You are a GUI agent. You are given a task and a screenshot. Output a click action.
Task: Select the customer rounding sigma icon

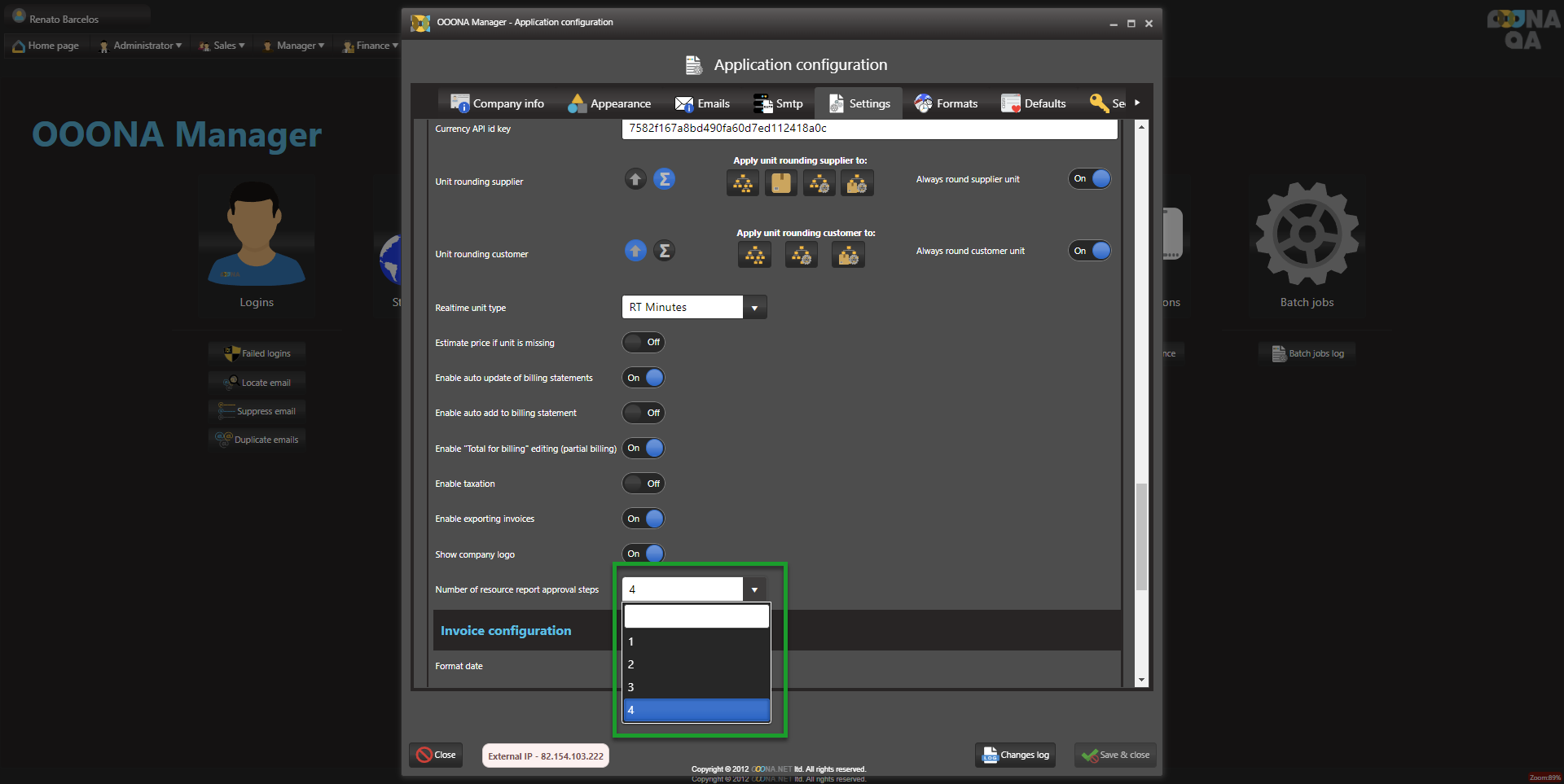point(665,251)
